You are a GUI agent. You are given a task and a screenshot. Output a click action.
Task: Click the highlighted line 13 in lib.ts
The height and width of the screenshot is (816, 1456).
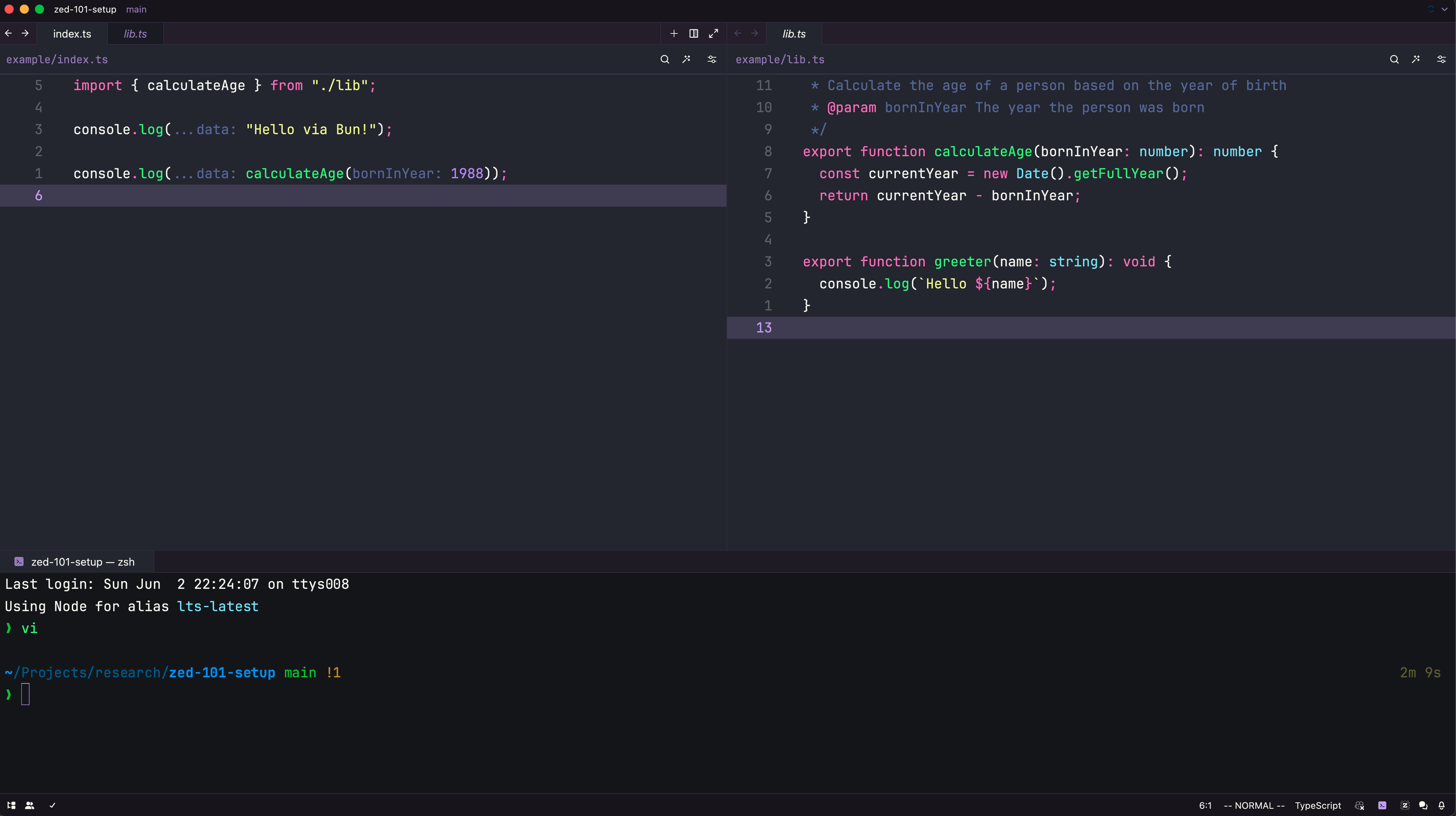click(1091, 328)
